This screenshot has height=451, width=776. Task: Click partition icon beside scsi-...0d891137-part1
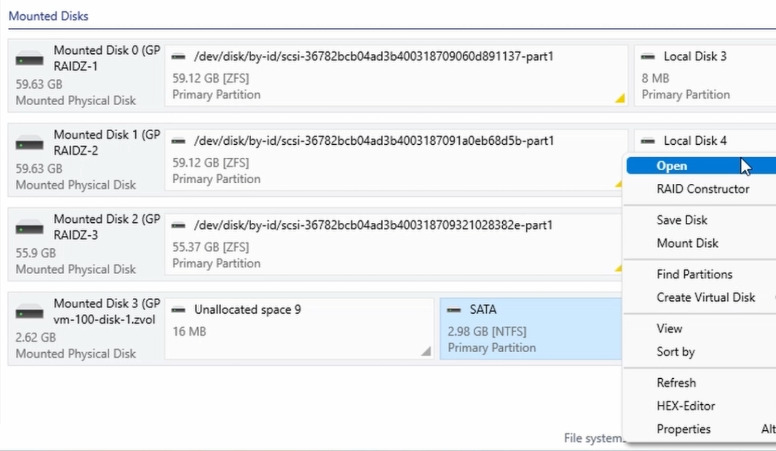[178, 57]
